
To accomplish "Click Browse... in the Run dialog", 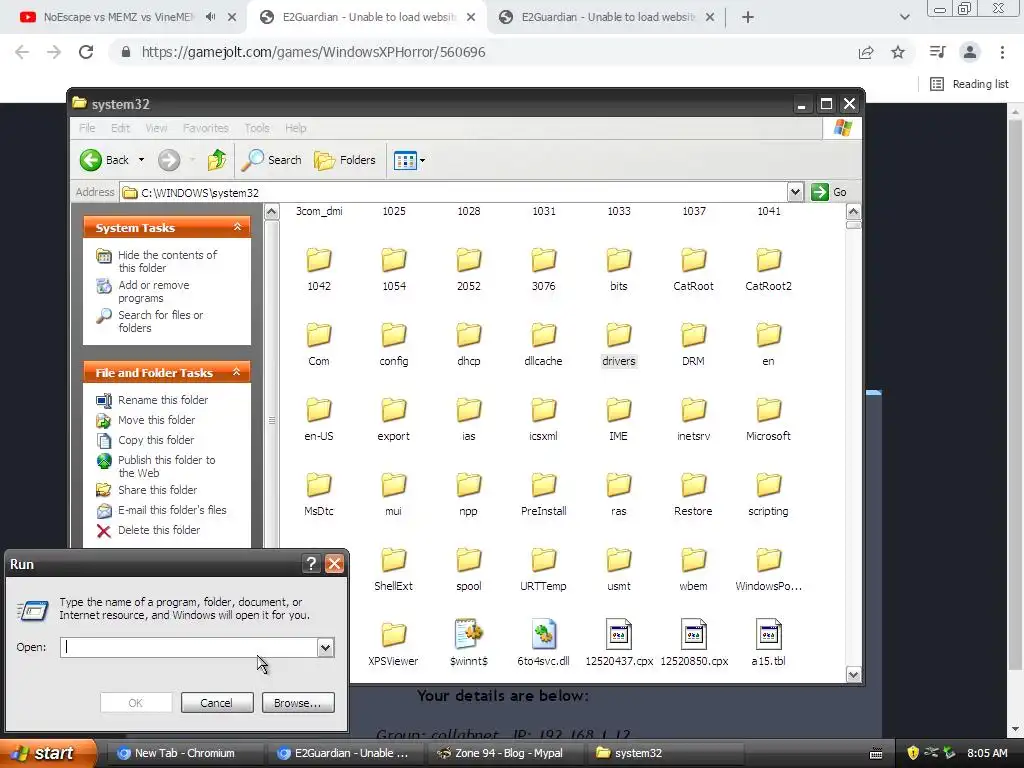I will point(298,703).
